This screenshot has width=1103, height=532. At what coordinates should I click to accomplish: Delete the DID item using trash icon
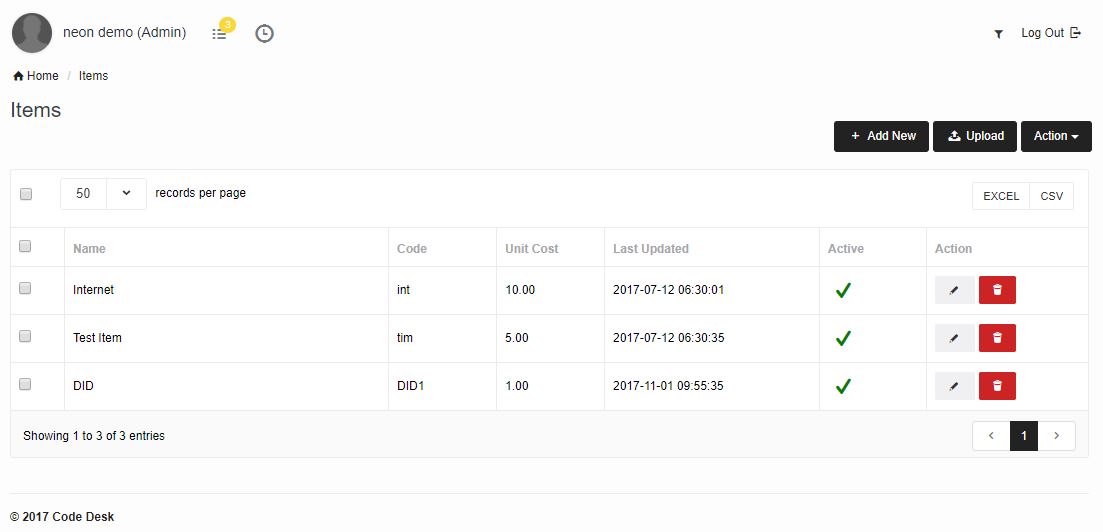(x=997, y=386)
